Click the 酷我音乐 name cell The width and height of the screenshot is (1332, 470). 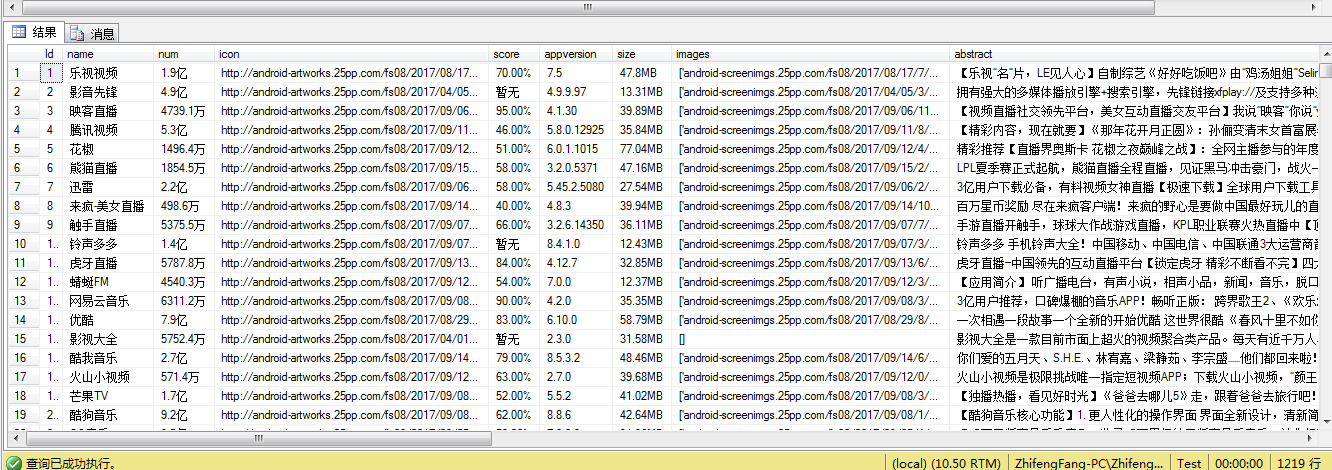109,358
